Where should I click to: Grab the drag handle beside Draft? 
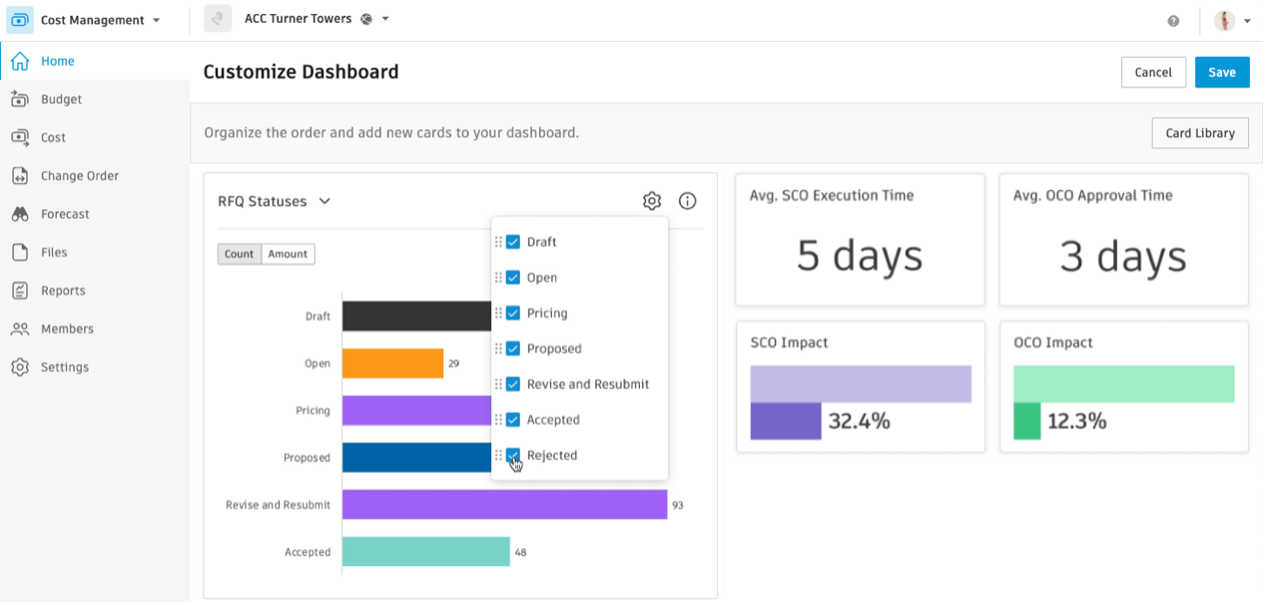[499, 242]
